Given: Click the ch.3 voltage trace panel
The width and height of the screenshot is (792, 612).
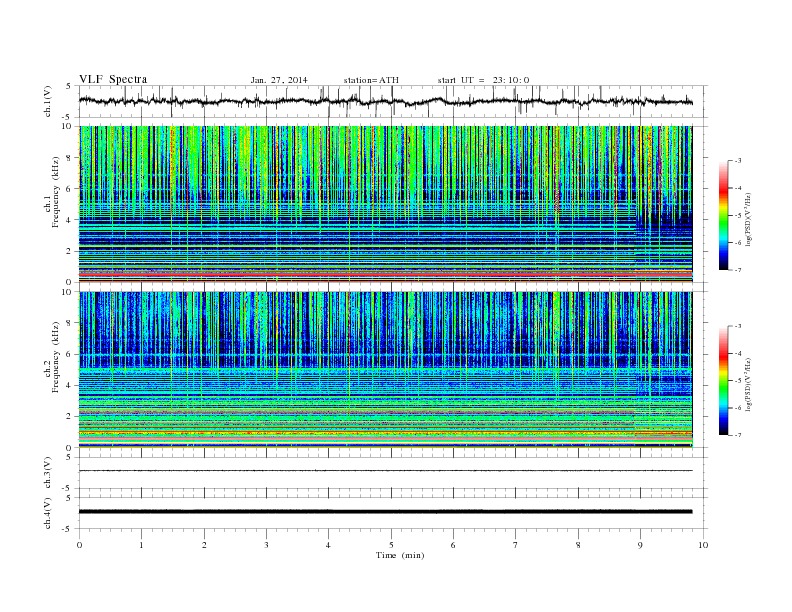Looking at the screenshot, I should [x=393, y=473].
